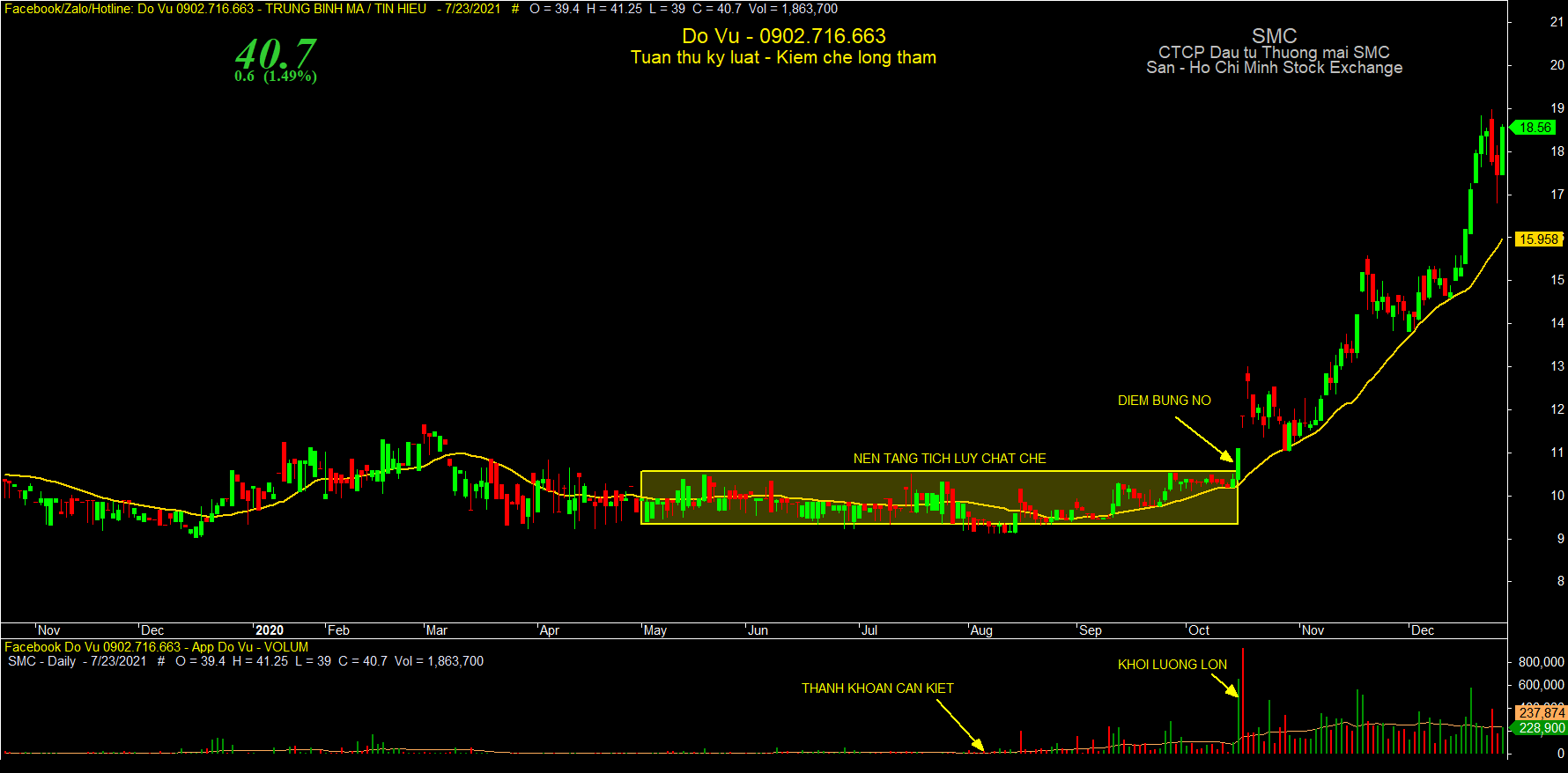Click the DIEM BUNG NO annotation label
The image size is (1568, 773).
(x=1164, y=401)
